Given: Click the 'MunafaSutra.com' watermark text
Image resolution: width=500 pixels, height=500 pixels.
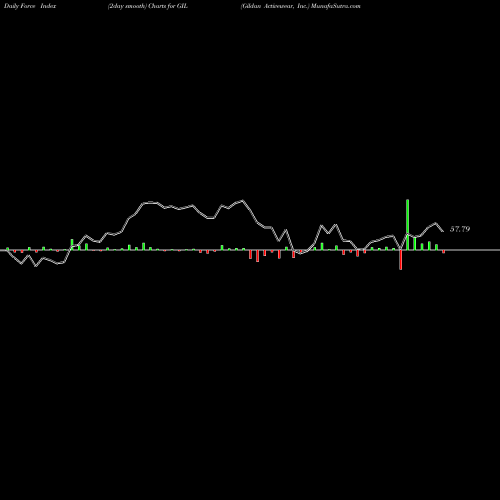Looking at the screenshot, I should [336, 6].
